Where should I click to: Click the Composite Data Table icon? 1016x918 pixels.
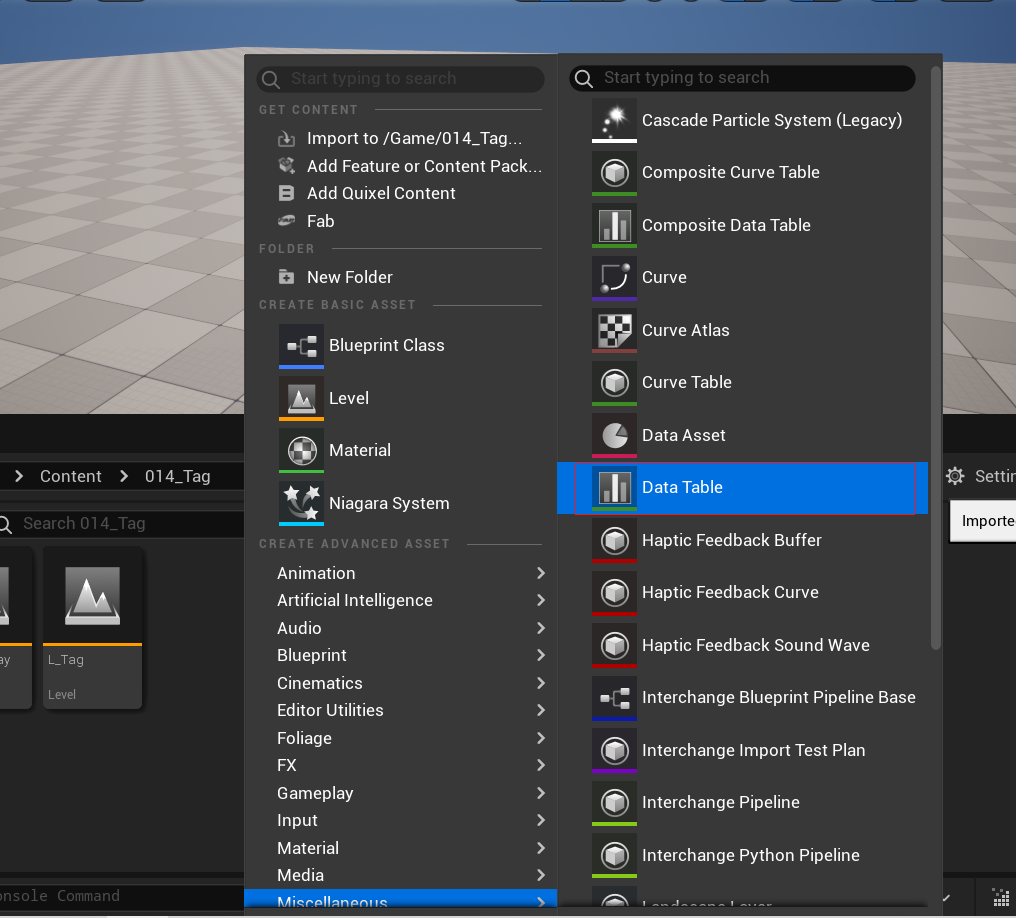614,225
